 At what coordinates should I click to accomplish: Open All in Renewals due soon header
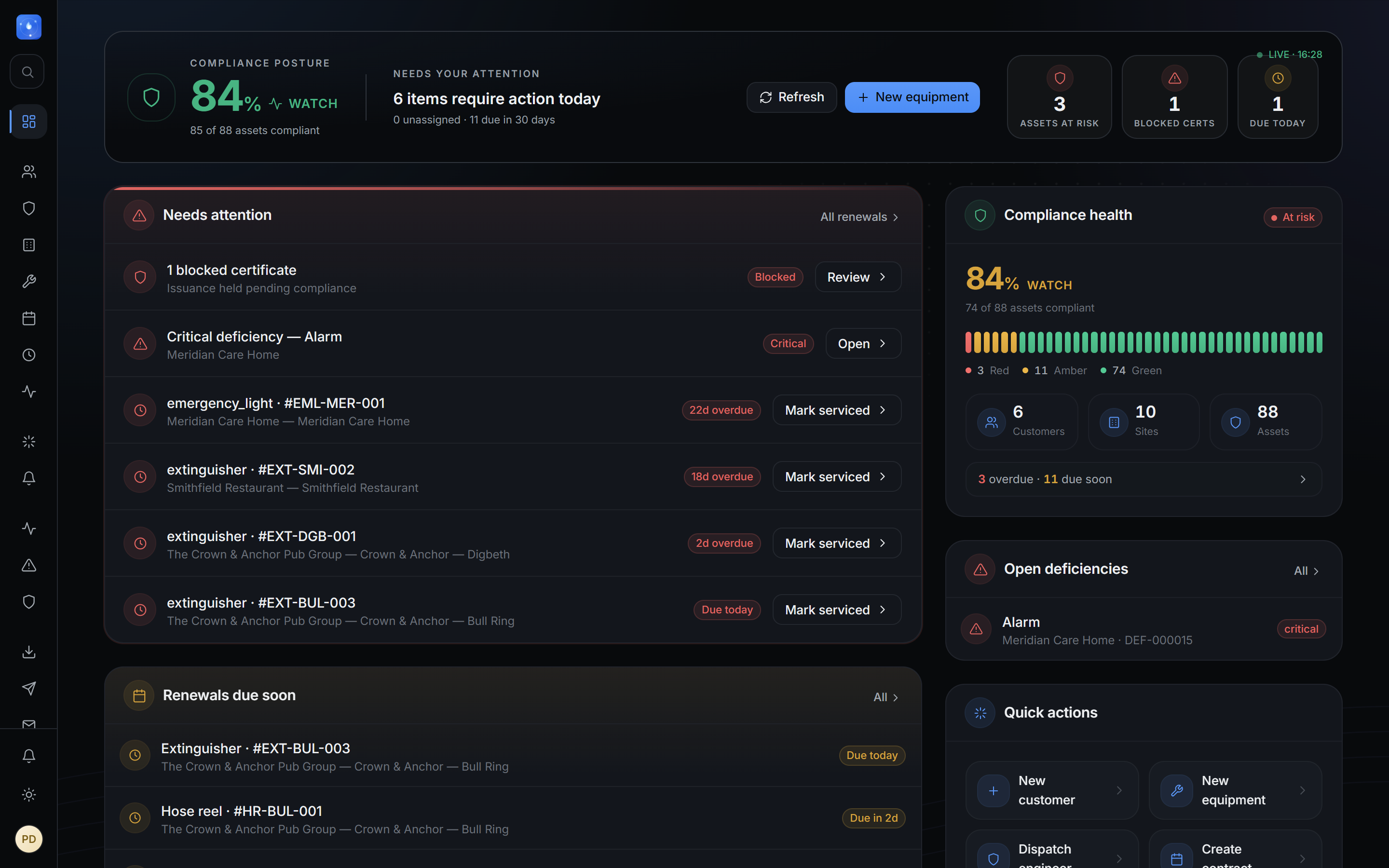click(885, 697)
